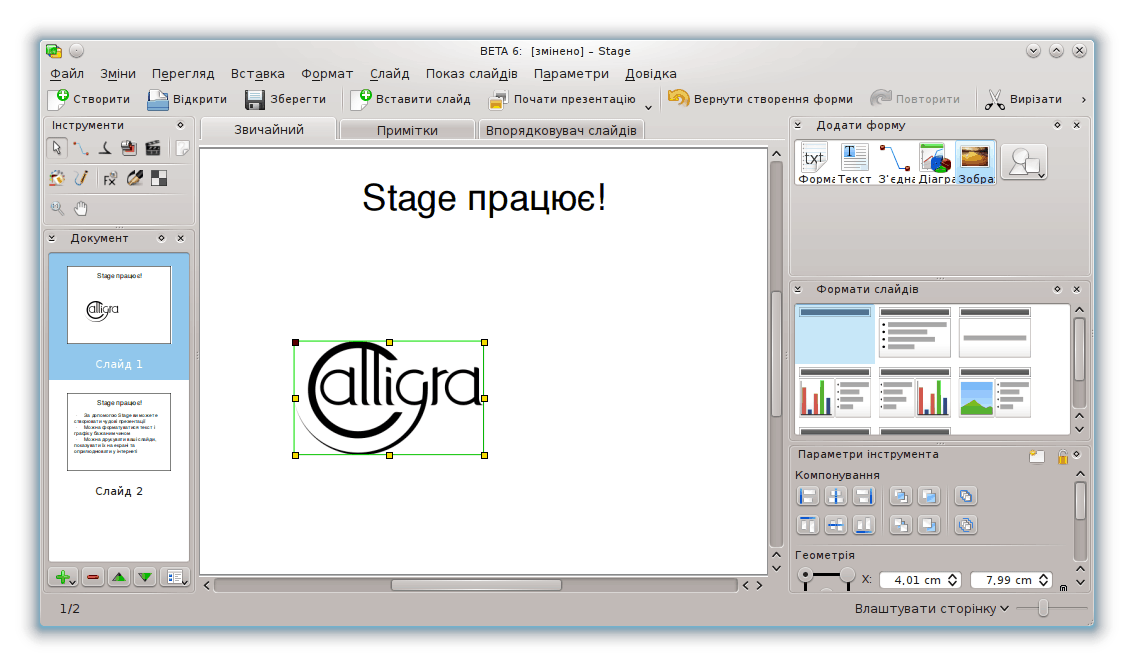Select the checkerboard pattern tool

point(158,178)
